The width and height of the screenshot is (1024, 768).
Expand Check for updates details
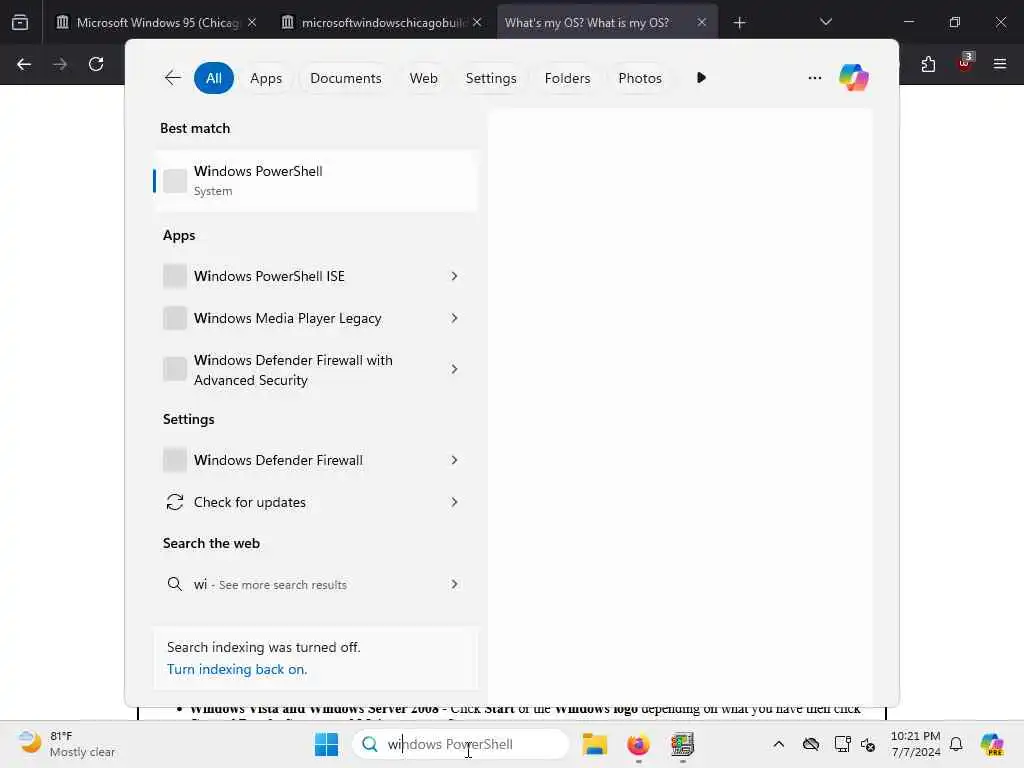[455, 502]
